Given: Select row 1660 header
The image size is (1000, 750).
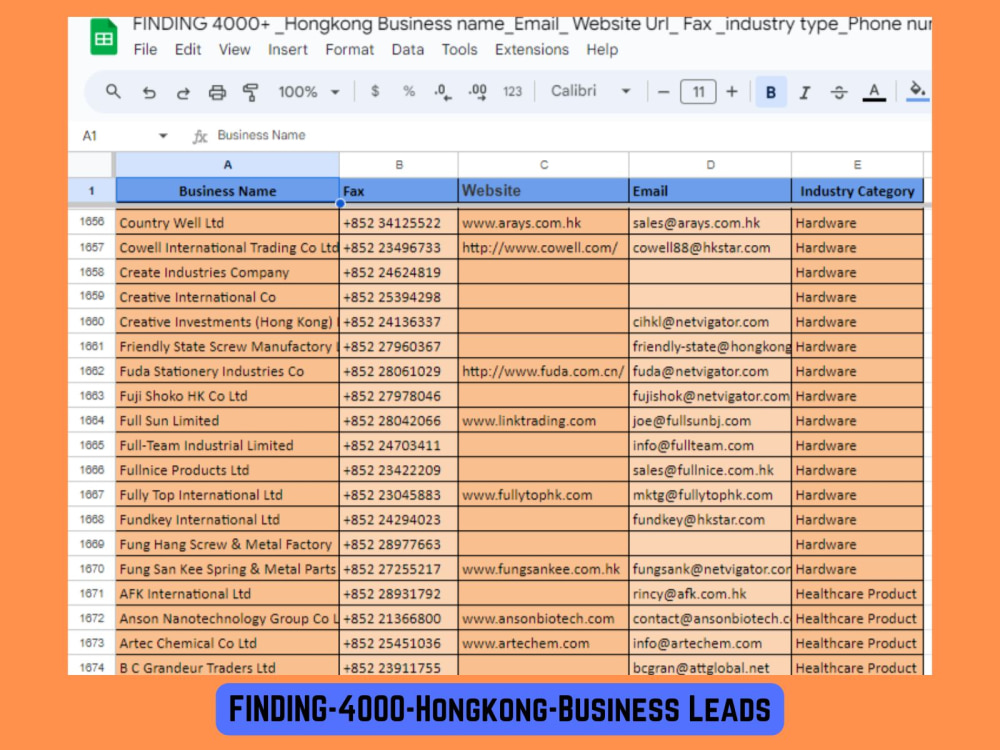Looking at the screenshot, I should click(x=91, y=321).
